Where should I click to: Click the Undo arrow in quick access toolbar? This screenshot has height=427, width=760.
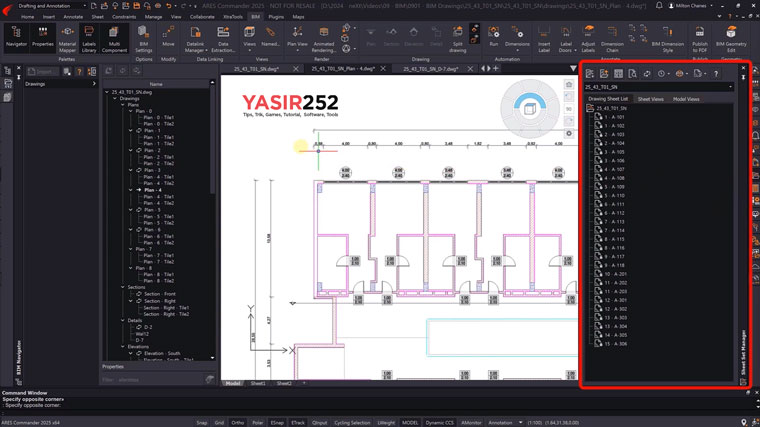(x=169, y=6)
